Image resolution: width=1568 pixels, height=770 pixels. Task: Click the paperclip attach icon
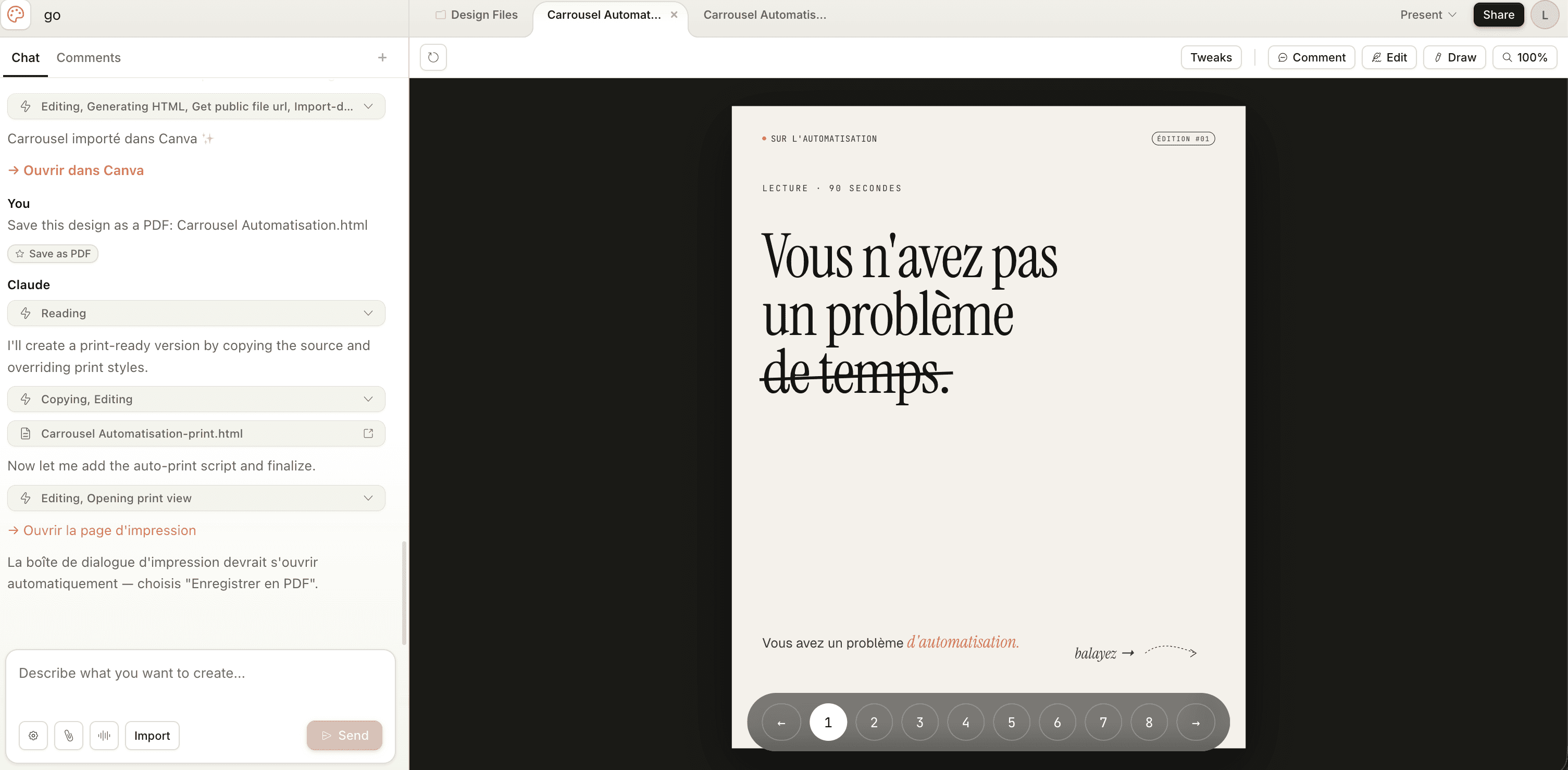(x=69, y=735)
